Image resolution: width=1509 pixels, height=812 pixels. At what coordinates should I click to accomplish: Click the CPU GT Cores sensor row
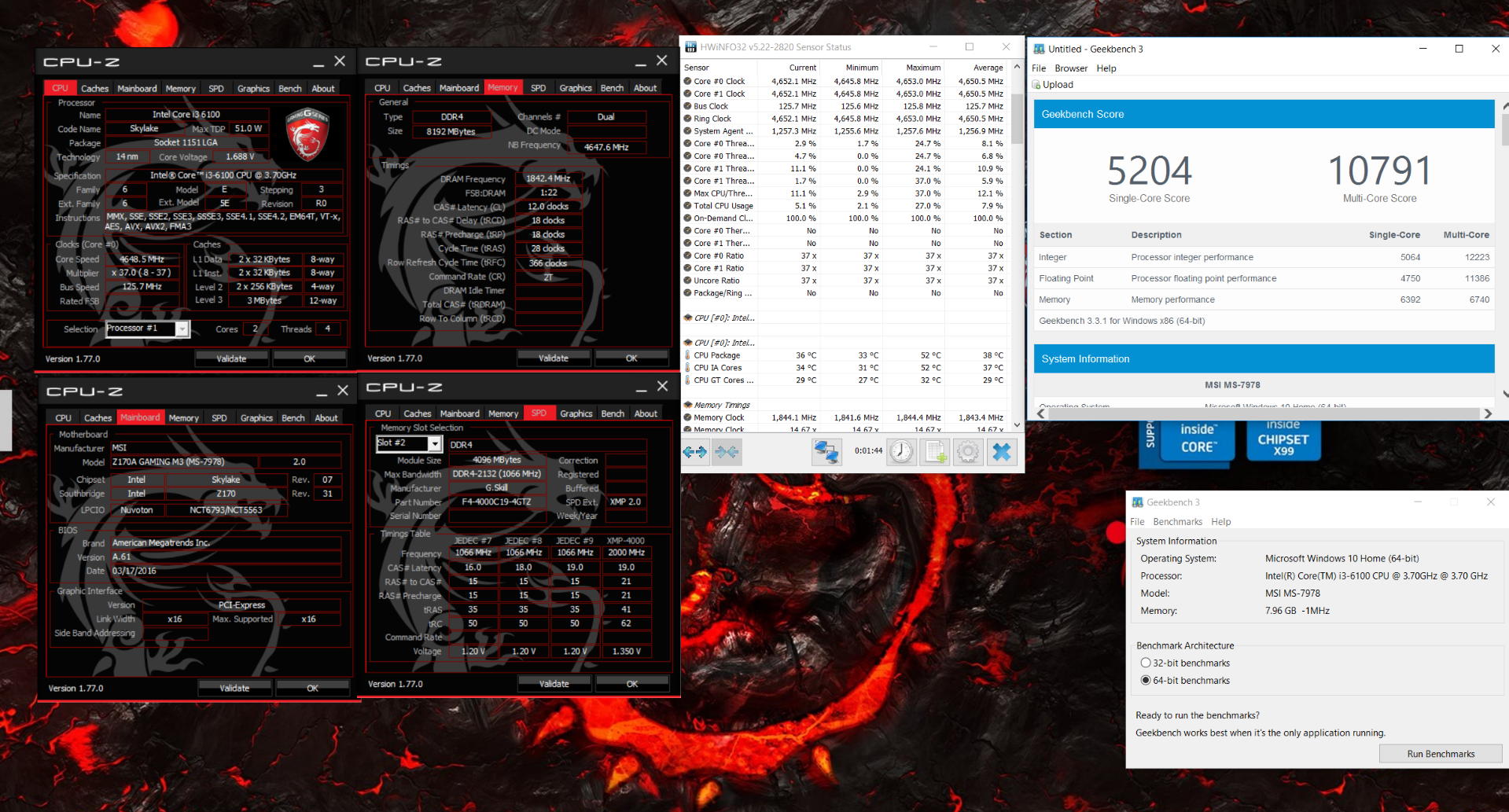[844, 380]
